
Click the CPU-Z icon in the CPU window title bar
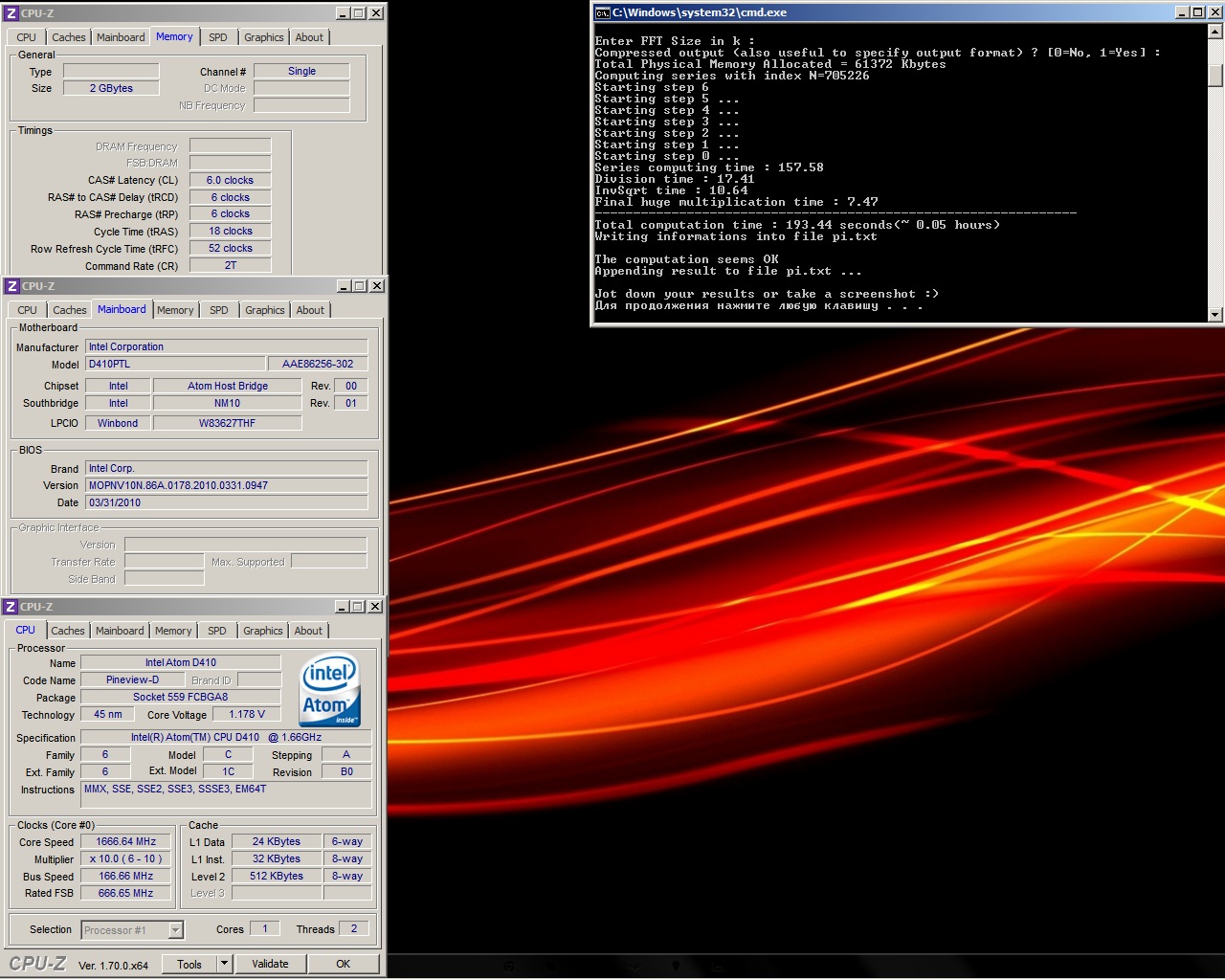tap(11, 607)
